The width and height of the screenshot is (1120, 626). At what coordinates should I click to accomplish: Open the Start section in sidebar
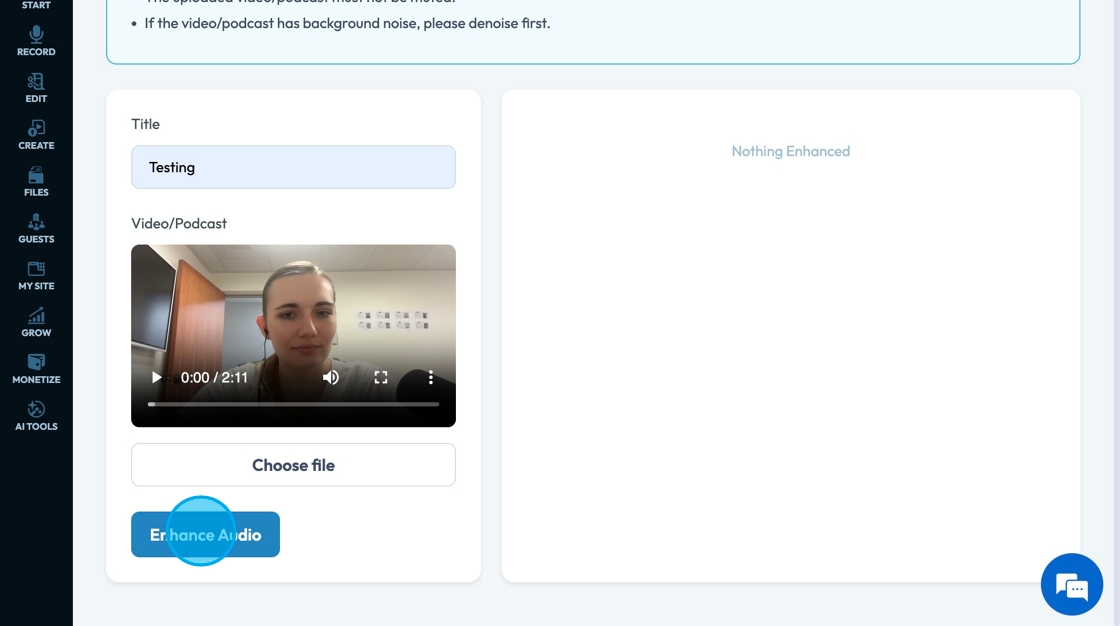36,5
